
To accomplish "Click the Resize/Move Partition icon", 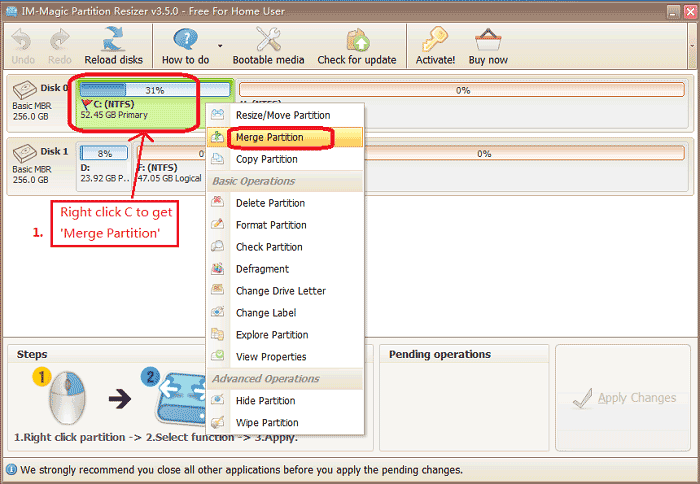I will point(217,114).
